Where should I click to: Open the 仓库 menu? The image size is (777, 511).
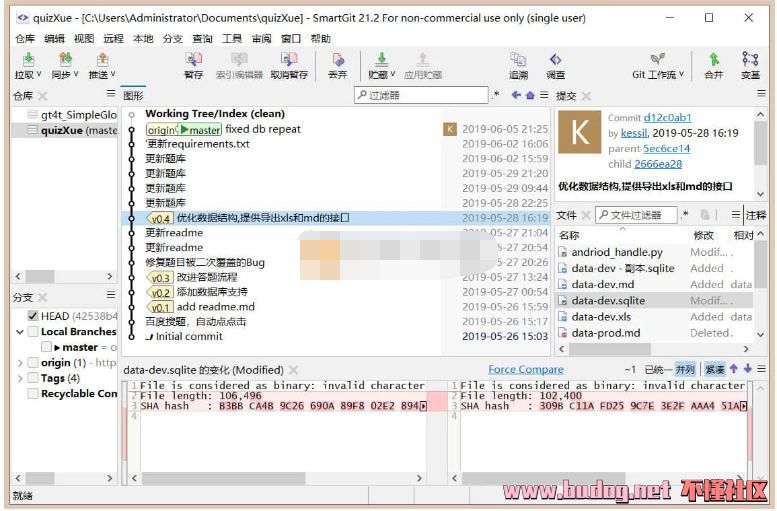25,39
